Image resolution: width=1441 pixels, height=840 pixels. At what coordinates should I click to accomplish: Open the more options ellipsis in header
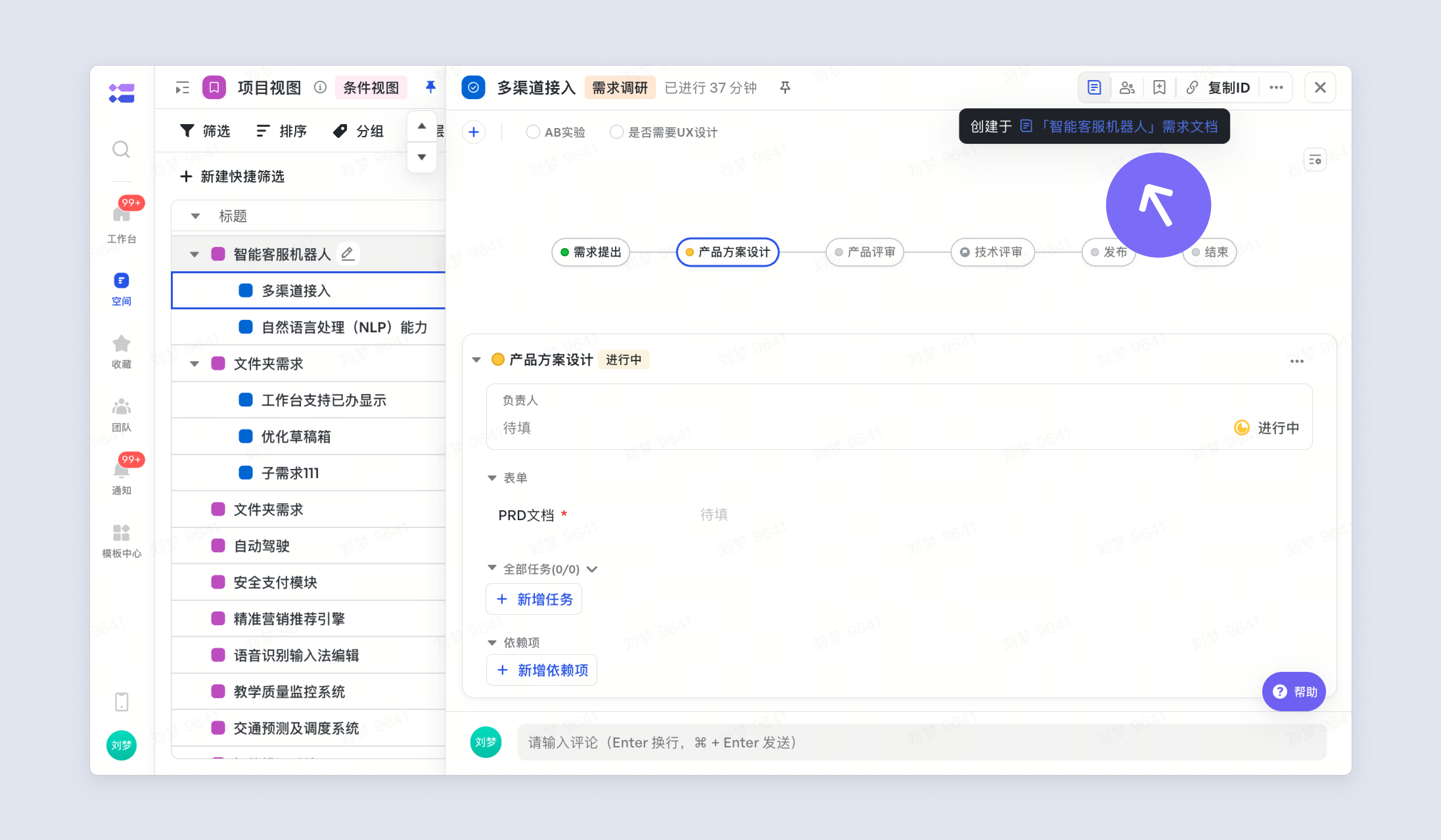coord(1276,87)
